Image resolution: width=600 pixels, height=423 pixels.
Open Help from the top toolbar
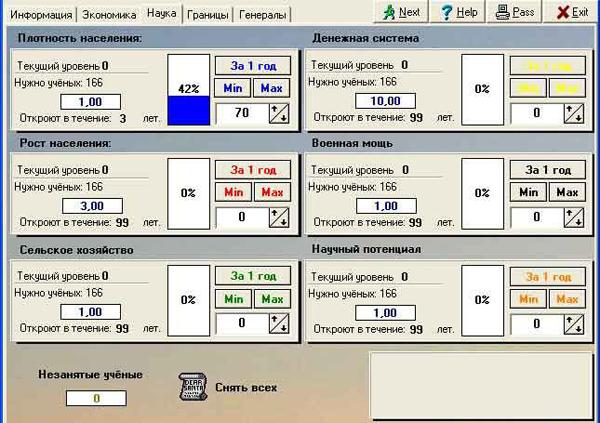pos(459,13)
